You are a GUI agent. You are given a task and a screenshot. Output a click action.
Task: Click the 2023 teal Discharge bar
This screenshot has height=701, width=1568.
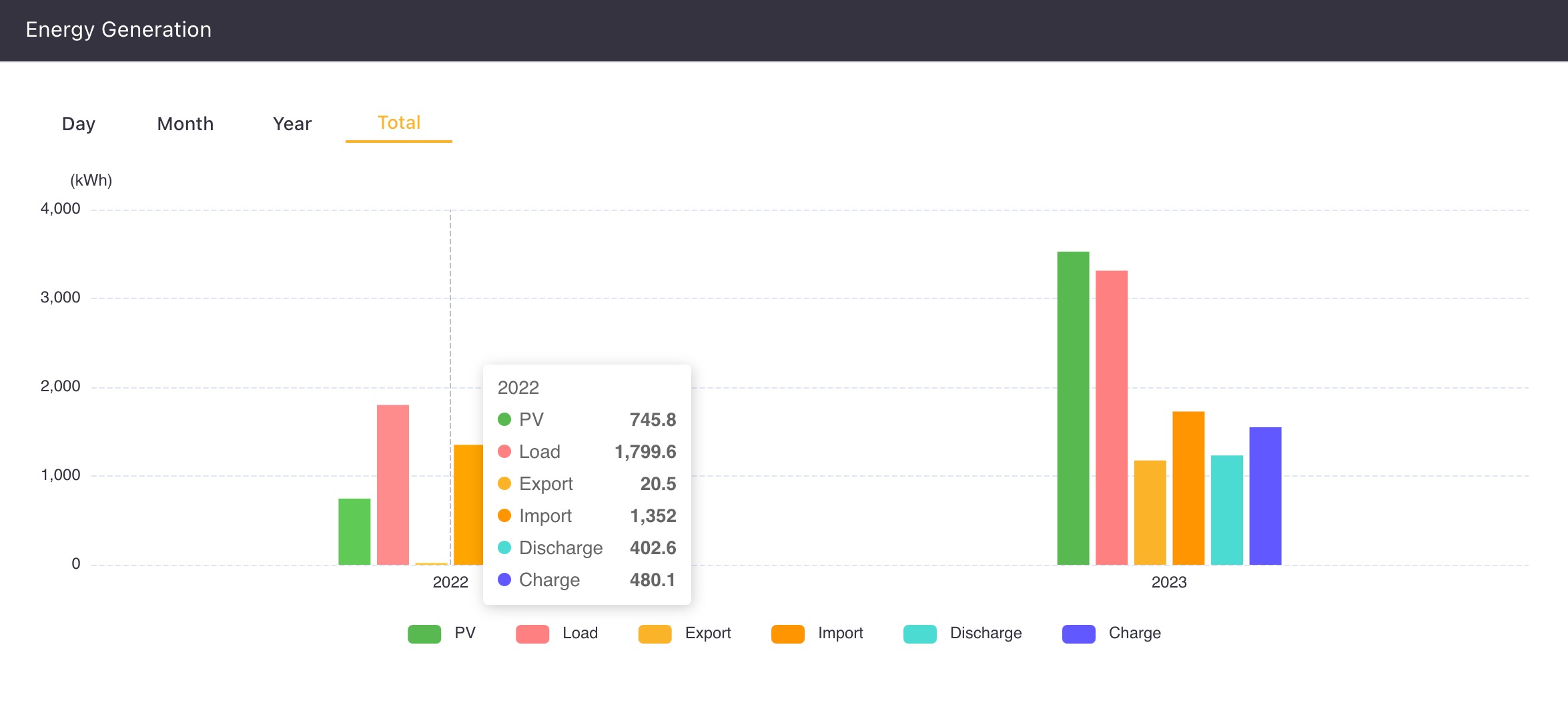pos(1227,510)
